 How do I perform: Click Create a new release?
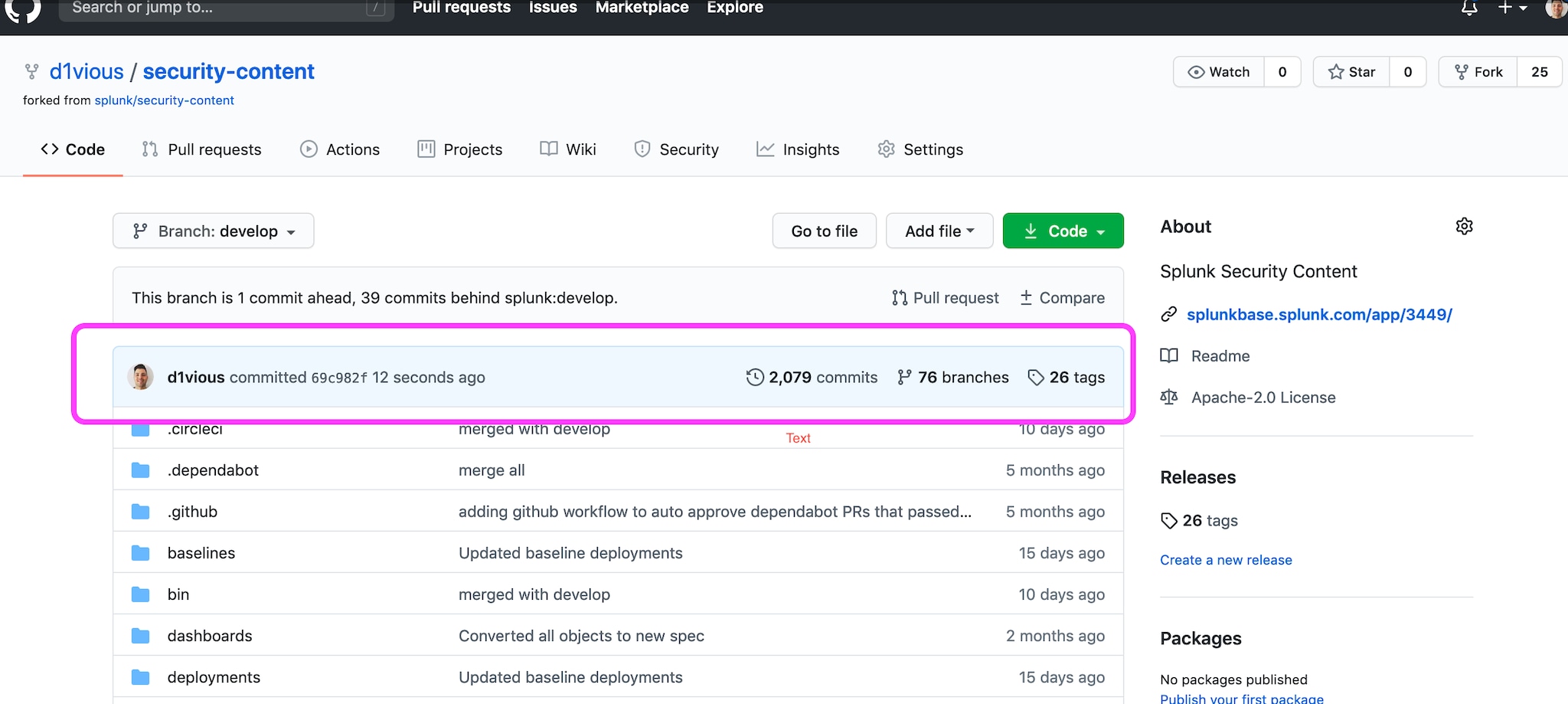[1226, 560]
